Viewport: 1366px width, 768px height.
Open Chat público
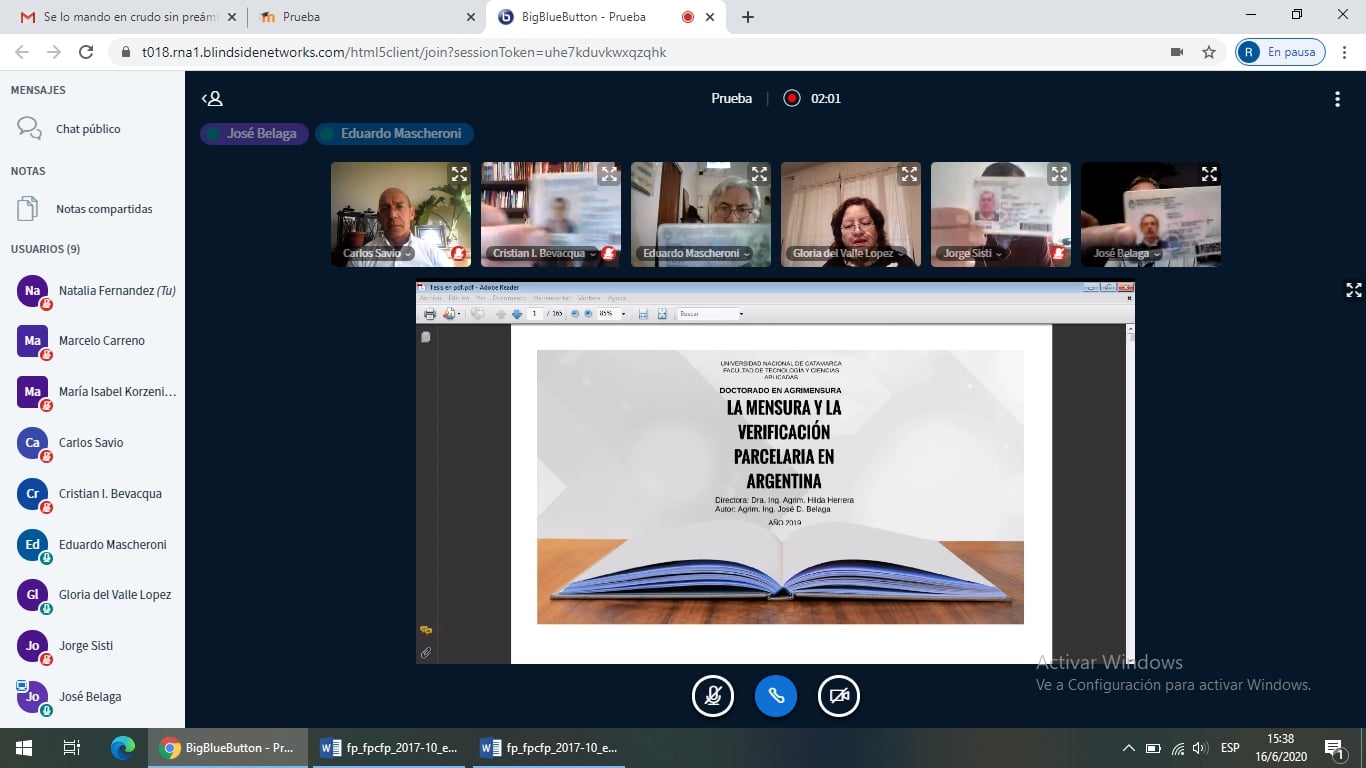coord(88,129)
